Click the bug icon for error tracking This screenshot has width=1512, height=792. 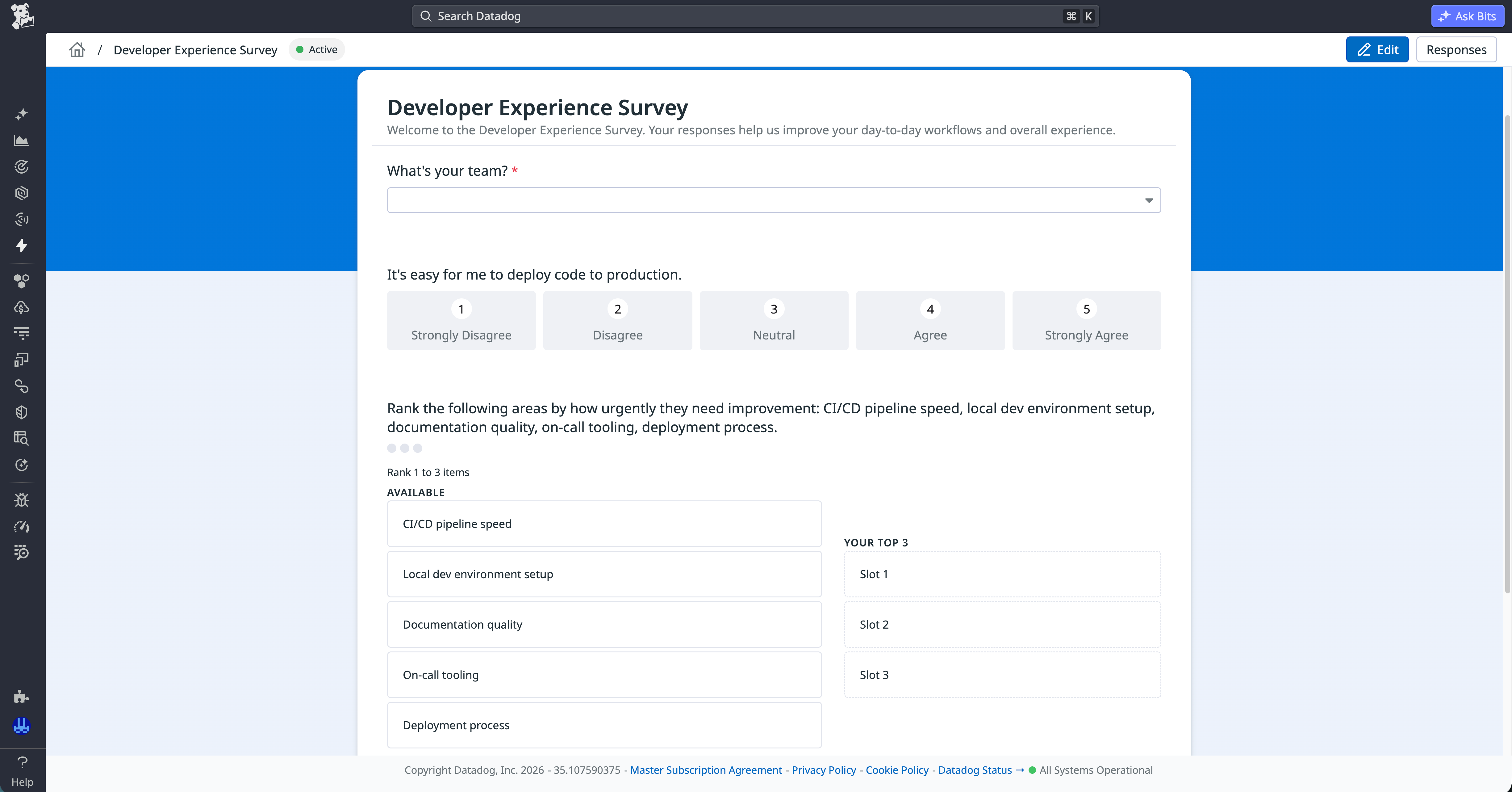(21, 500)
